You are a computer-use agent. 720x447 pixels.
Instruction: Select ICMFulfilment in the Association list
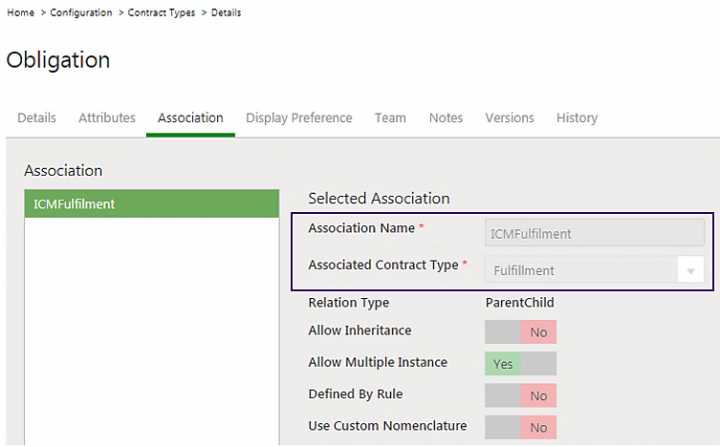(x=151, y=204)
